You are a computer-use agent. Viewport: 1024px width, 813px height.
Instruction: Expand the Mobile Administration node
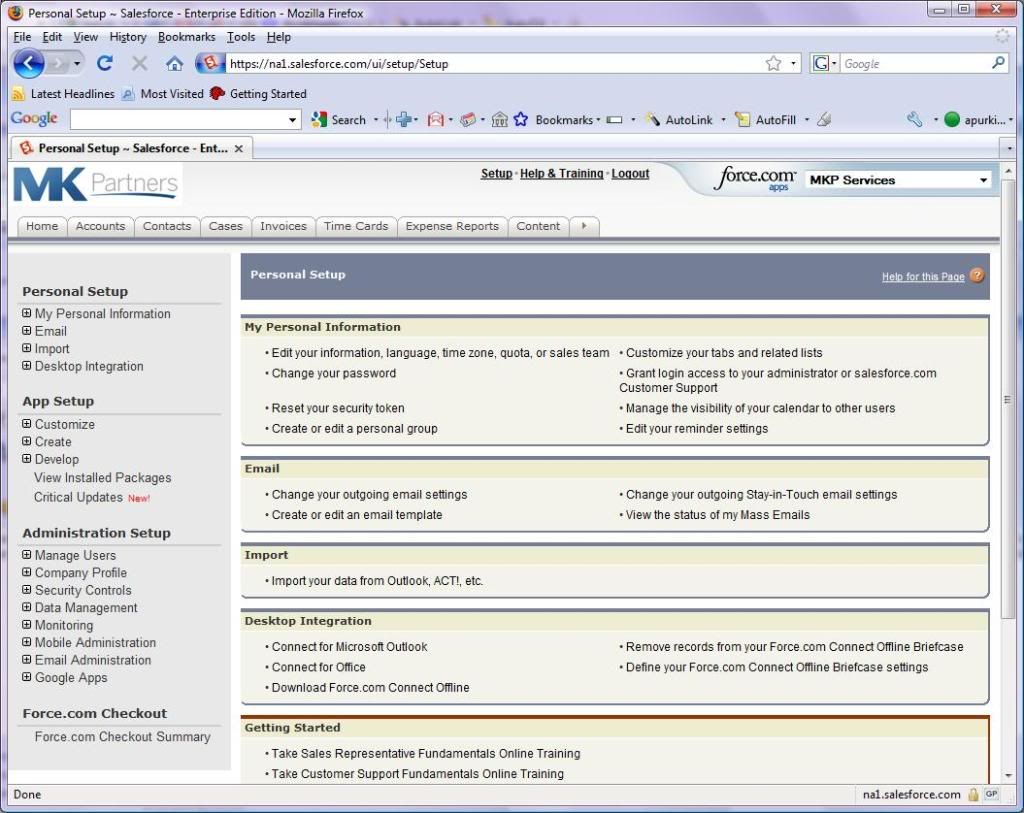coord(27,643)
